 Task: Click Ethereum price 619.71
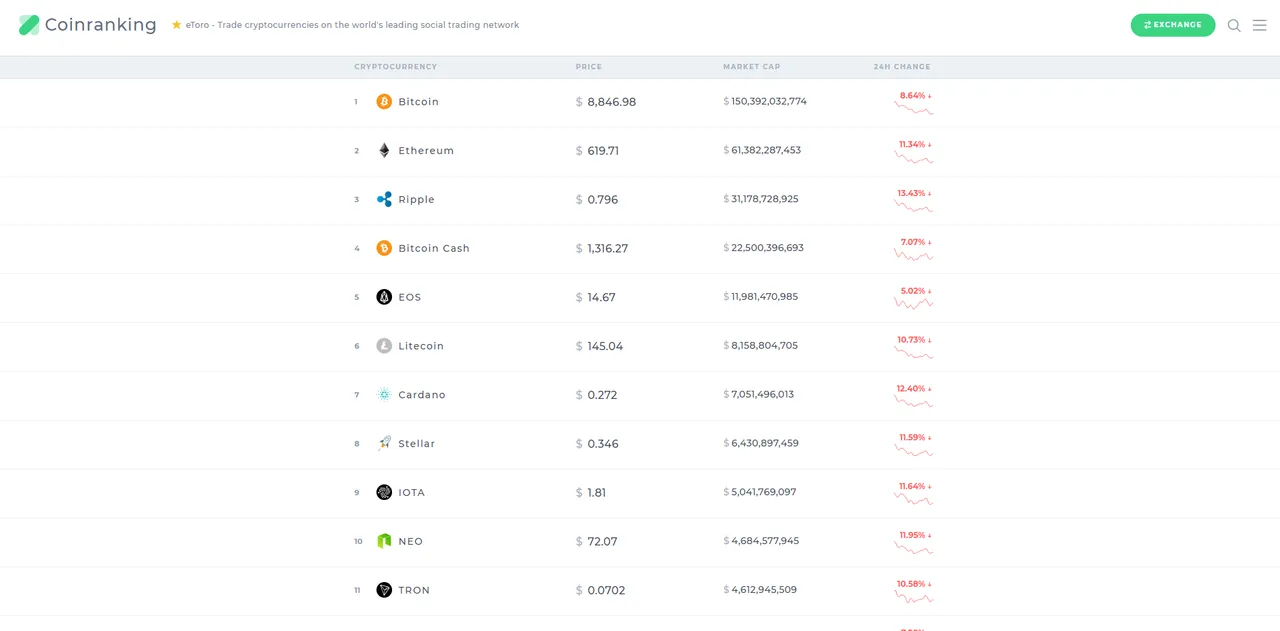[x=603, y=151]
